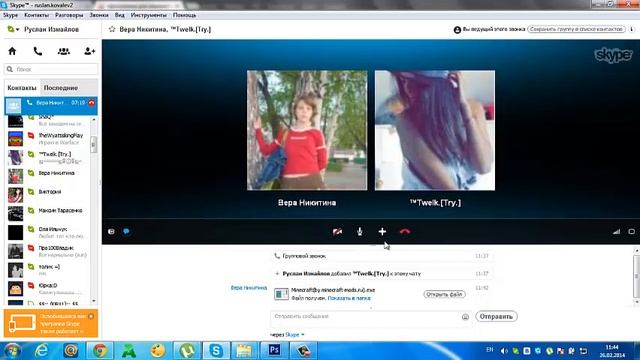Screen dimensions: 640x360
Task: Create a new group with group icon
Action: tap(63, 51)
